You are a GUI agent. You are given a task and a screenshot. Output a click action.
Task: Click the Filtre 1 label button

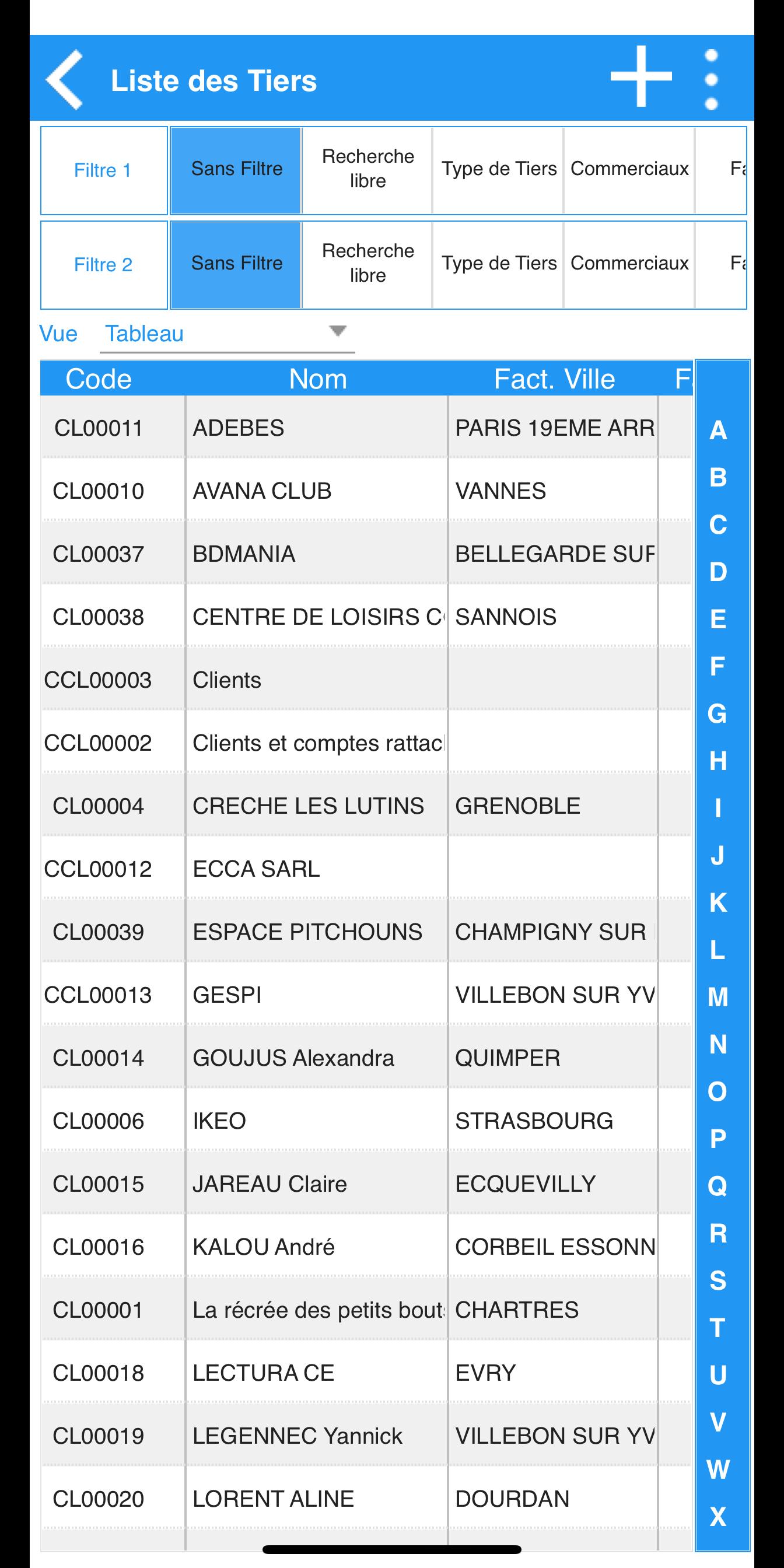click(103, 170)
